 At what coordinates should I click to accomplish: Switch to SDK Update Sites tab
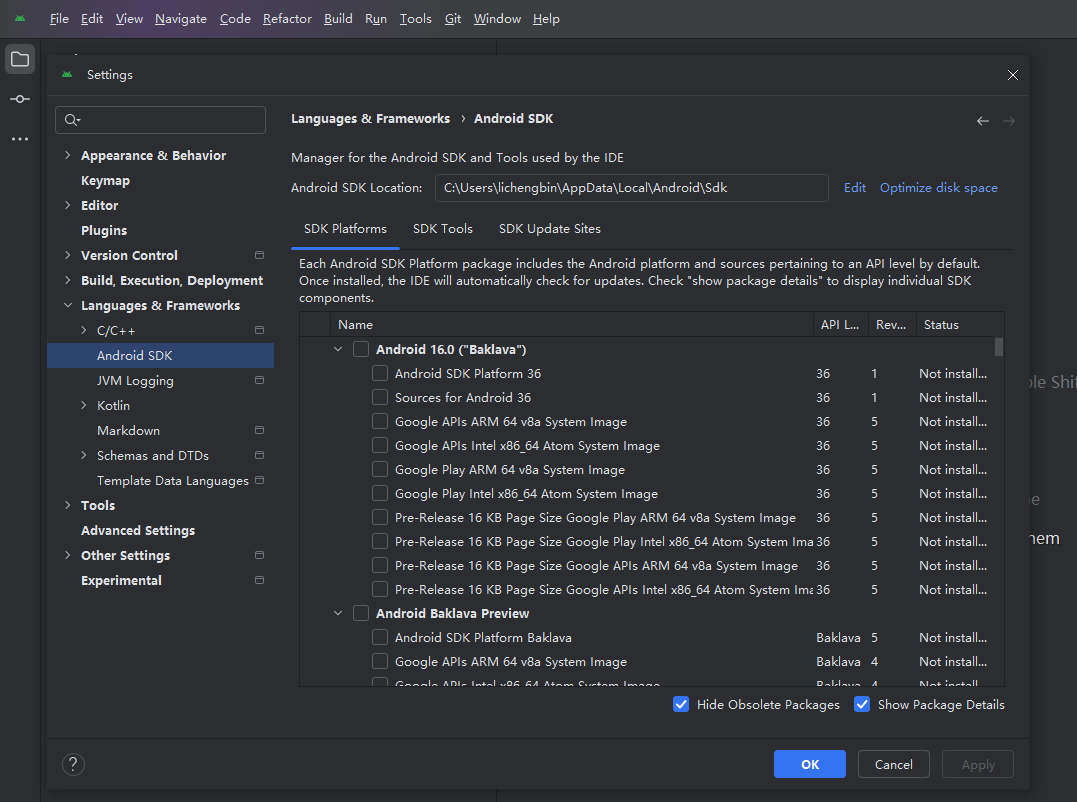[x=549, y=229]
